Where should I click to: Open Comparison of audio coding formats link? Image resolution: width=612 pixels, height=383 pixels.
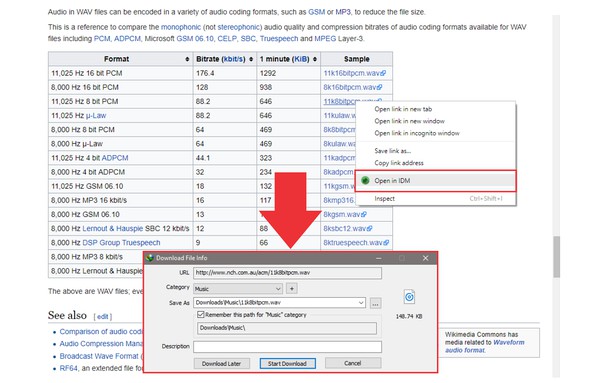point(101,331)
